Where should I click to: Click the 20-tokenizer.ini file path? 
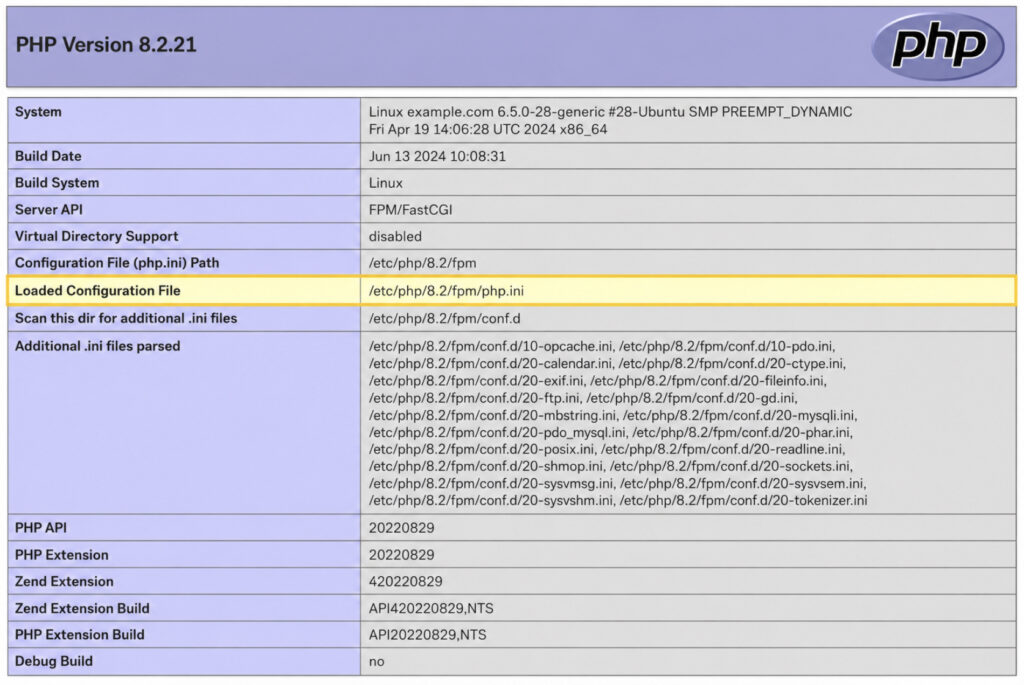pyautogui.click(x=743, y=500)
